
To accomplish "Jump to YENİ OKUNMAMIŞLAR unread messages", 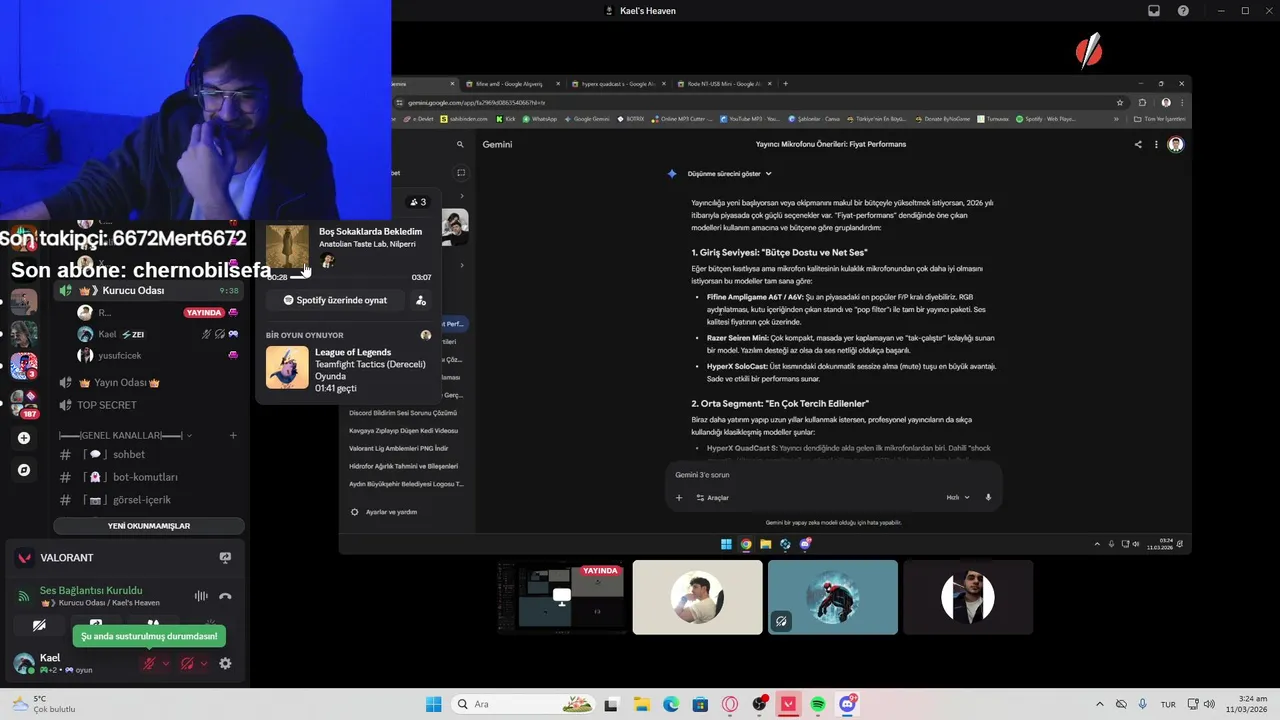I will (149, 526).
